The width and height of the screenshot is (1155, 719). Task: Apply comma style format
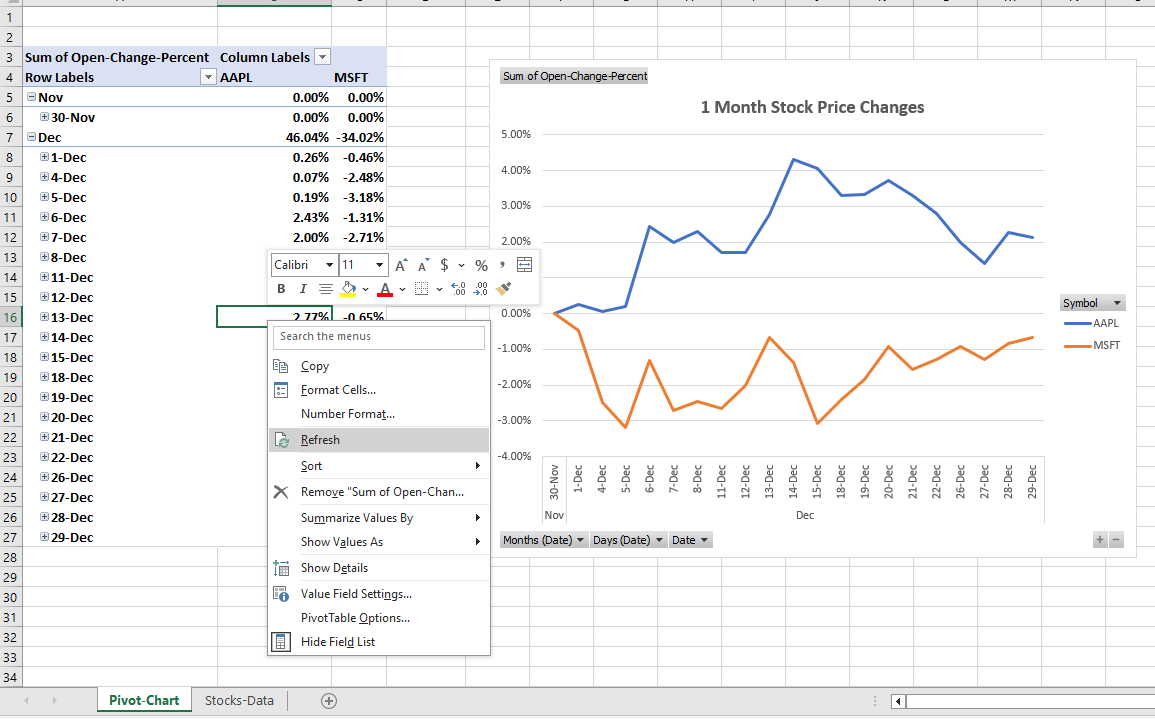coord(502,265)
